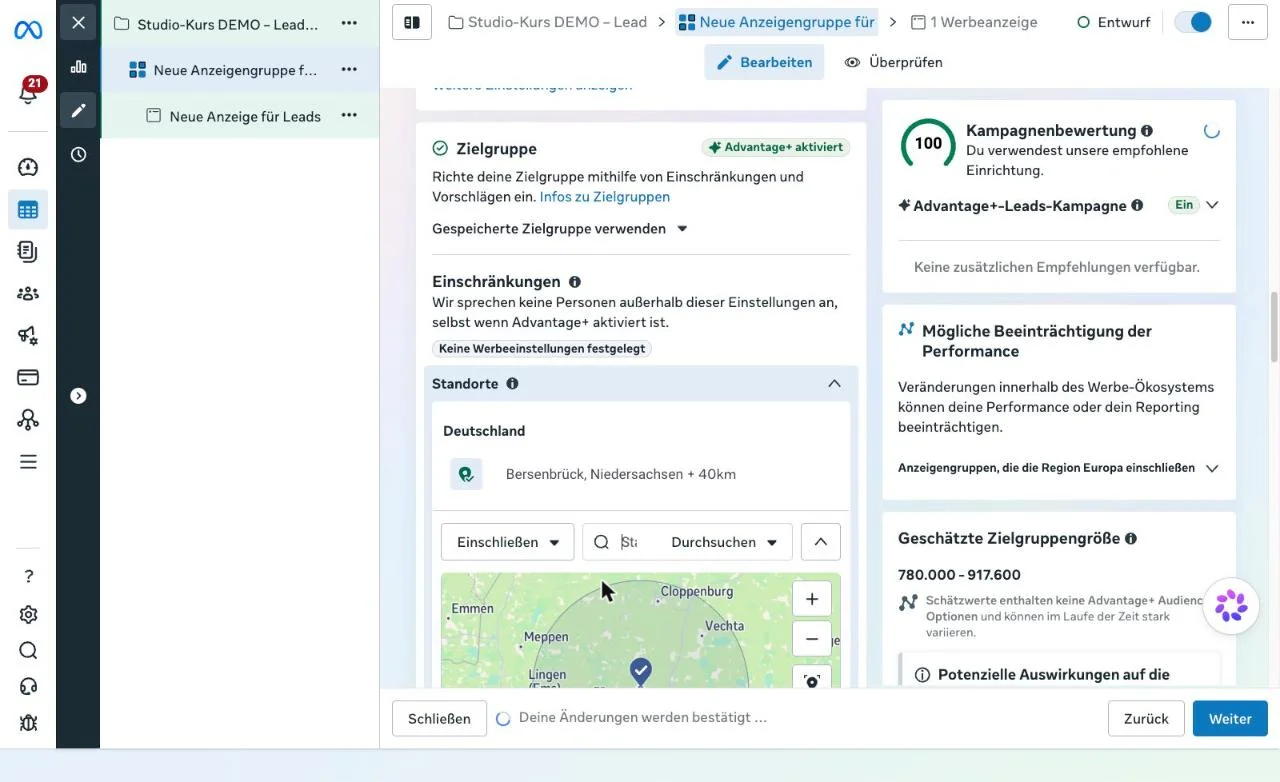Collapse the location search panel arrow
This screenshot has height=782, width=1280.
coord(821,542)
